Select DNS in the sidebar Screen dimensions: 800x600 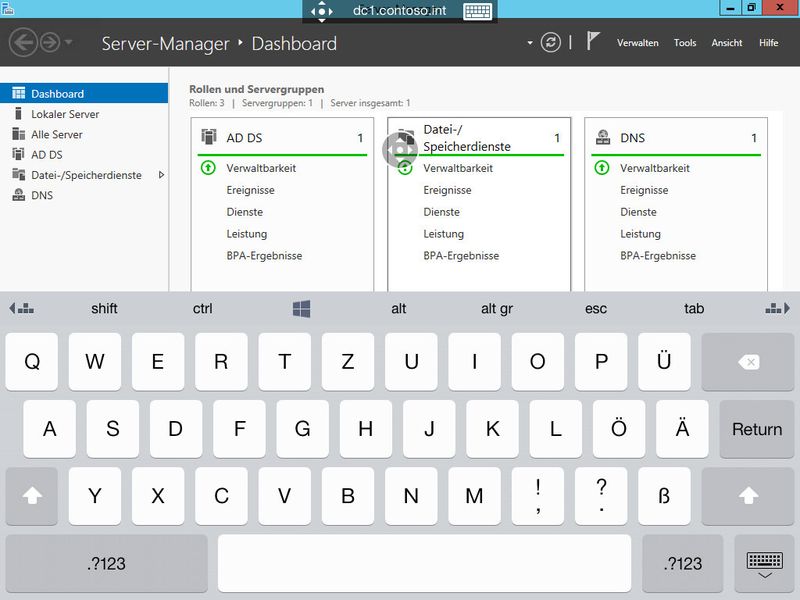(x=84, y=195)
